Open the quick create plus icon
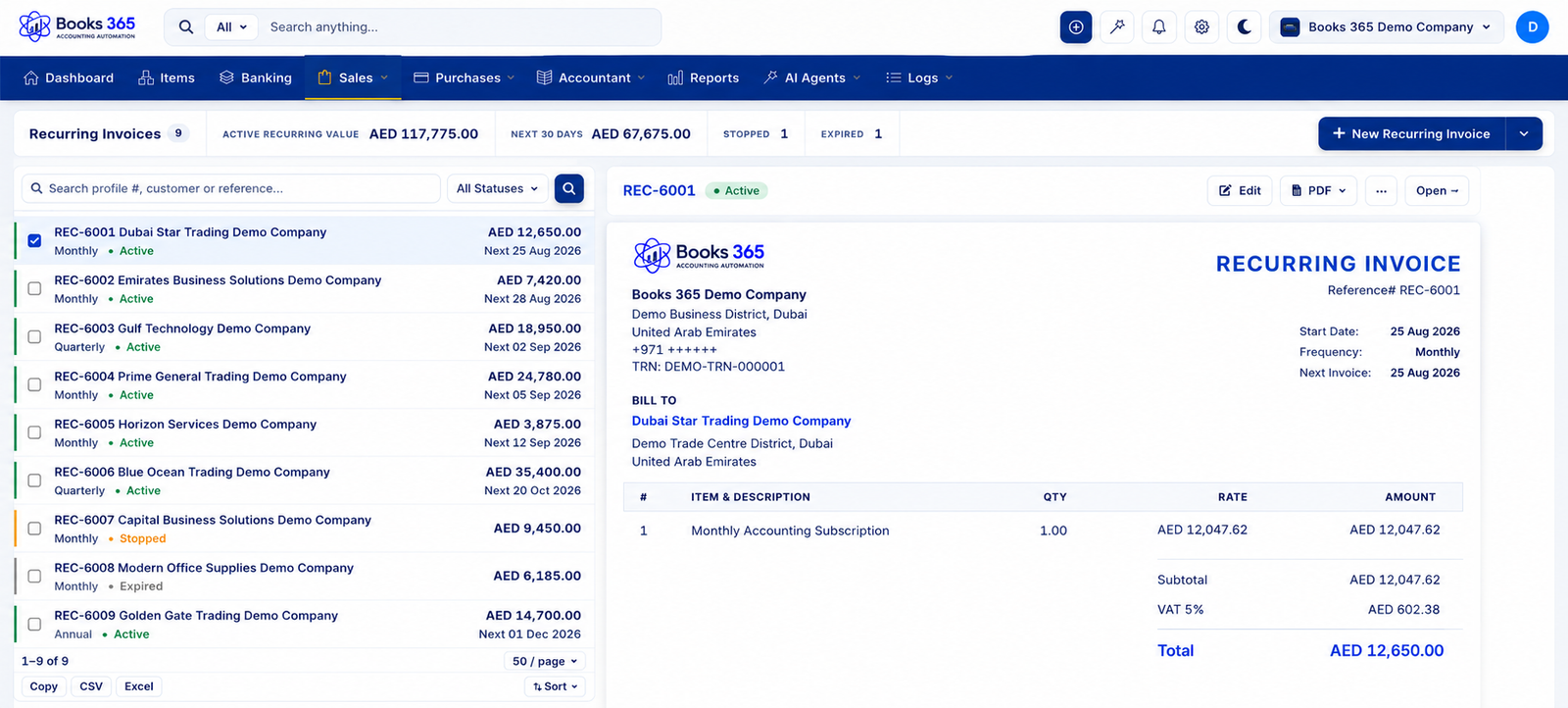The width and height of the screenshot is (1568, 708). pos(1076,27)
